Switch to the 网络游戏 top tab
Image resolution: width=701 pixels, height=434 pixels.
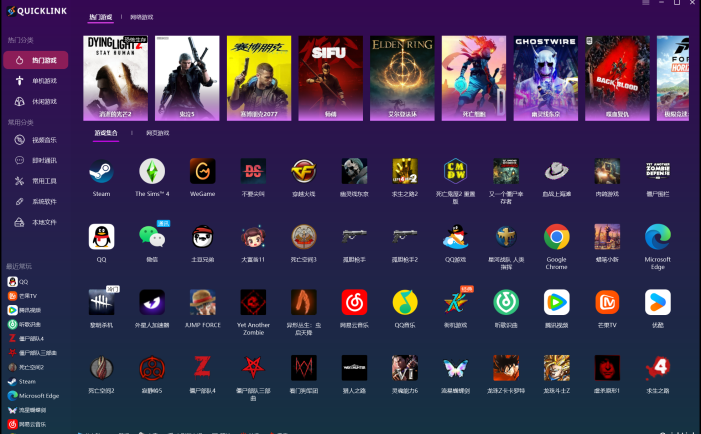point(144,18)
